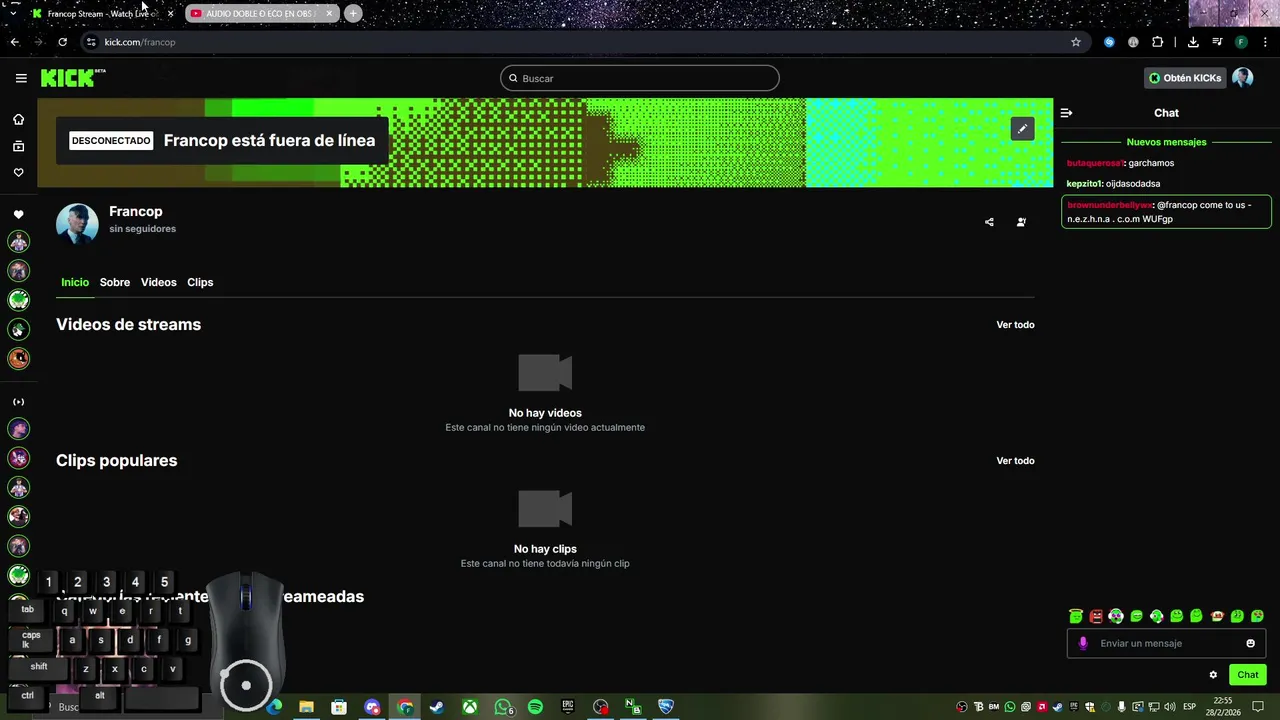Open Epic Games from the taskbar

pyautogui.click(x=568, y=707)
